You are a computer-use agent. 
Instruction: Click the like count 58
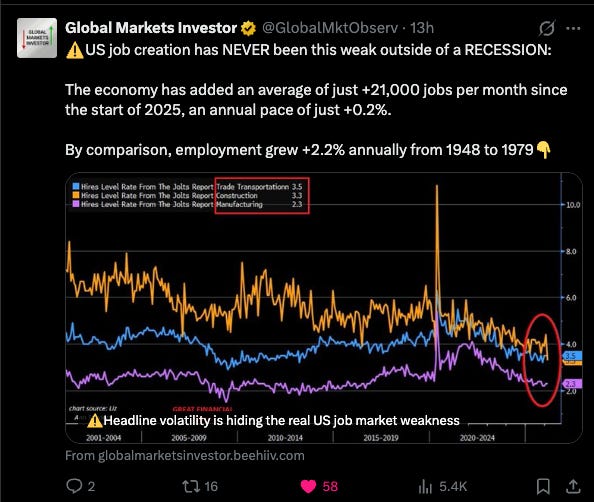pyautogui.click(x=330, y=486)
